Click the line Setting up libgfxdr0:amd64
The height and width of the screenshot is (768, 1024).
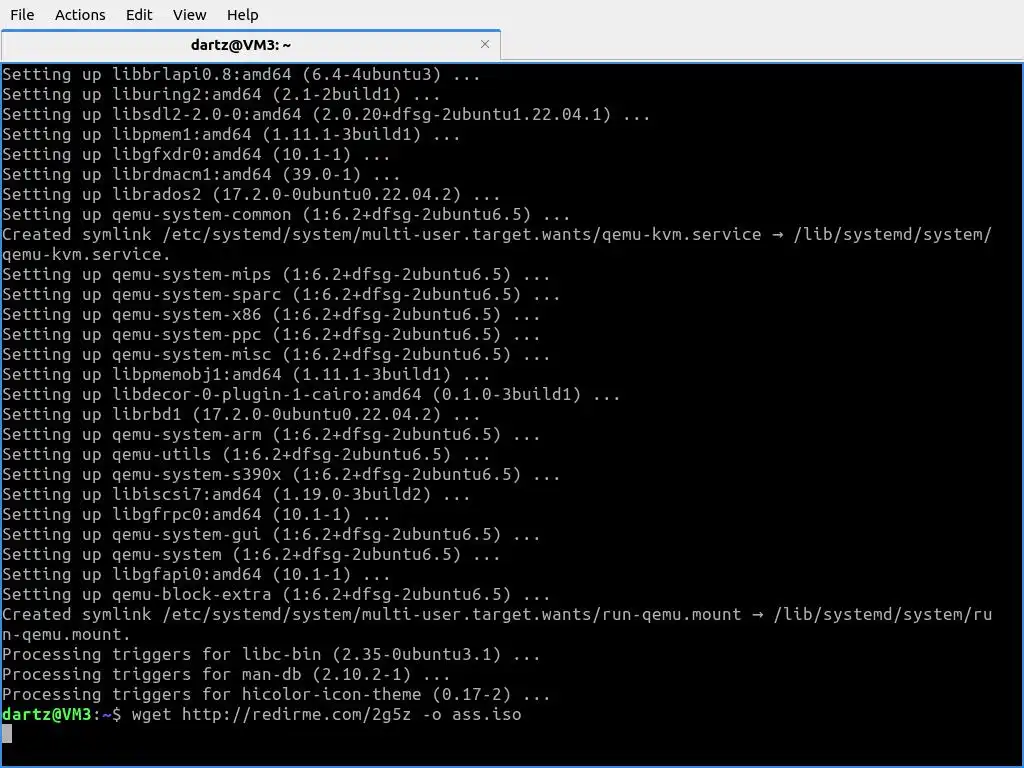point(196,154)
